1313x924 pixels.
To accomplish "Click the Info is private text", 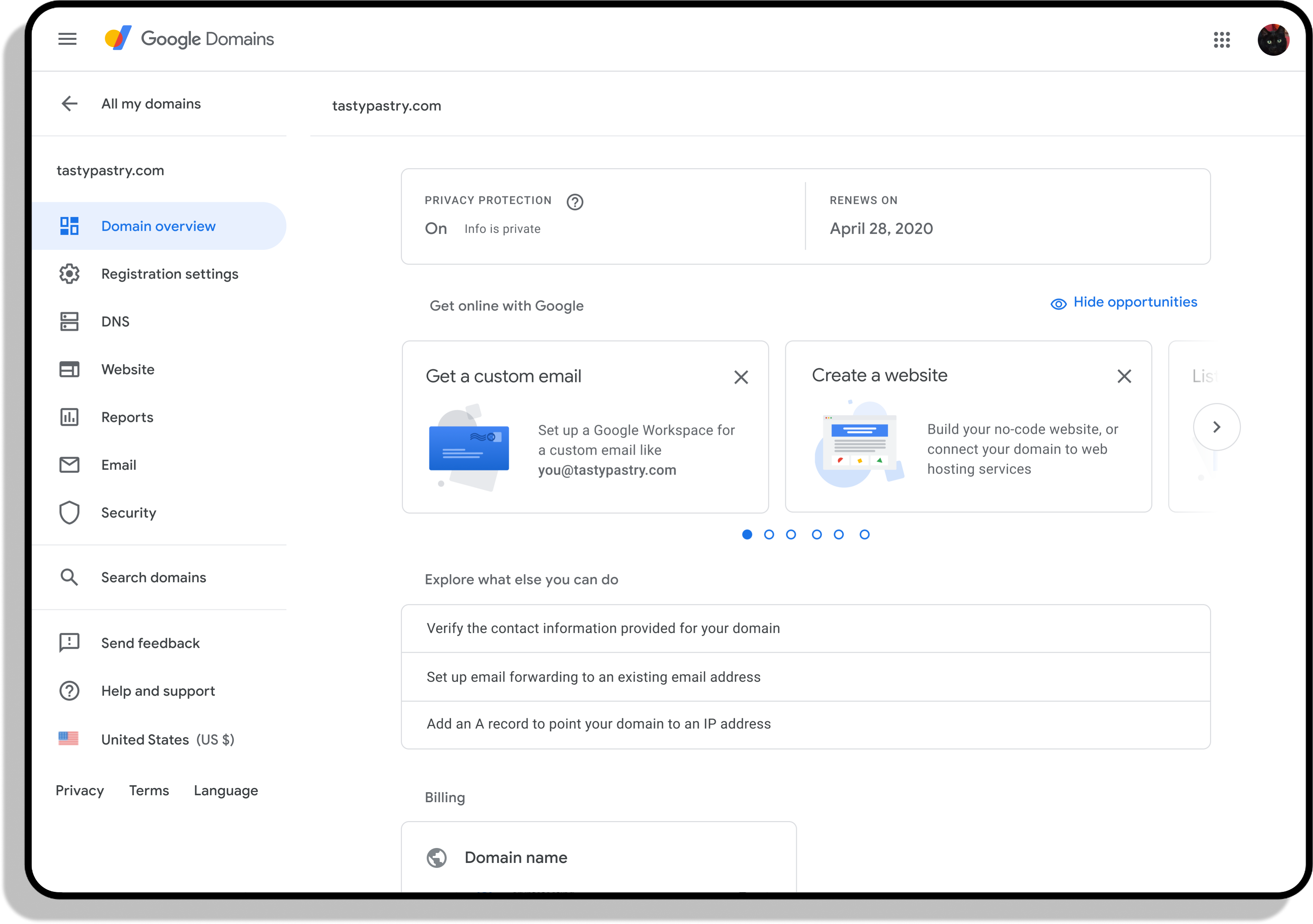I will point(502,229).
